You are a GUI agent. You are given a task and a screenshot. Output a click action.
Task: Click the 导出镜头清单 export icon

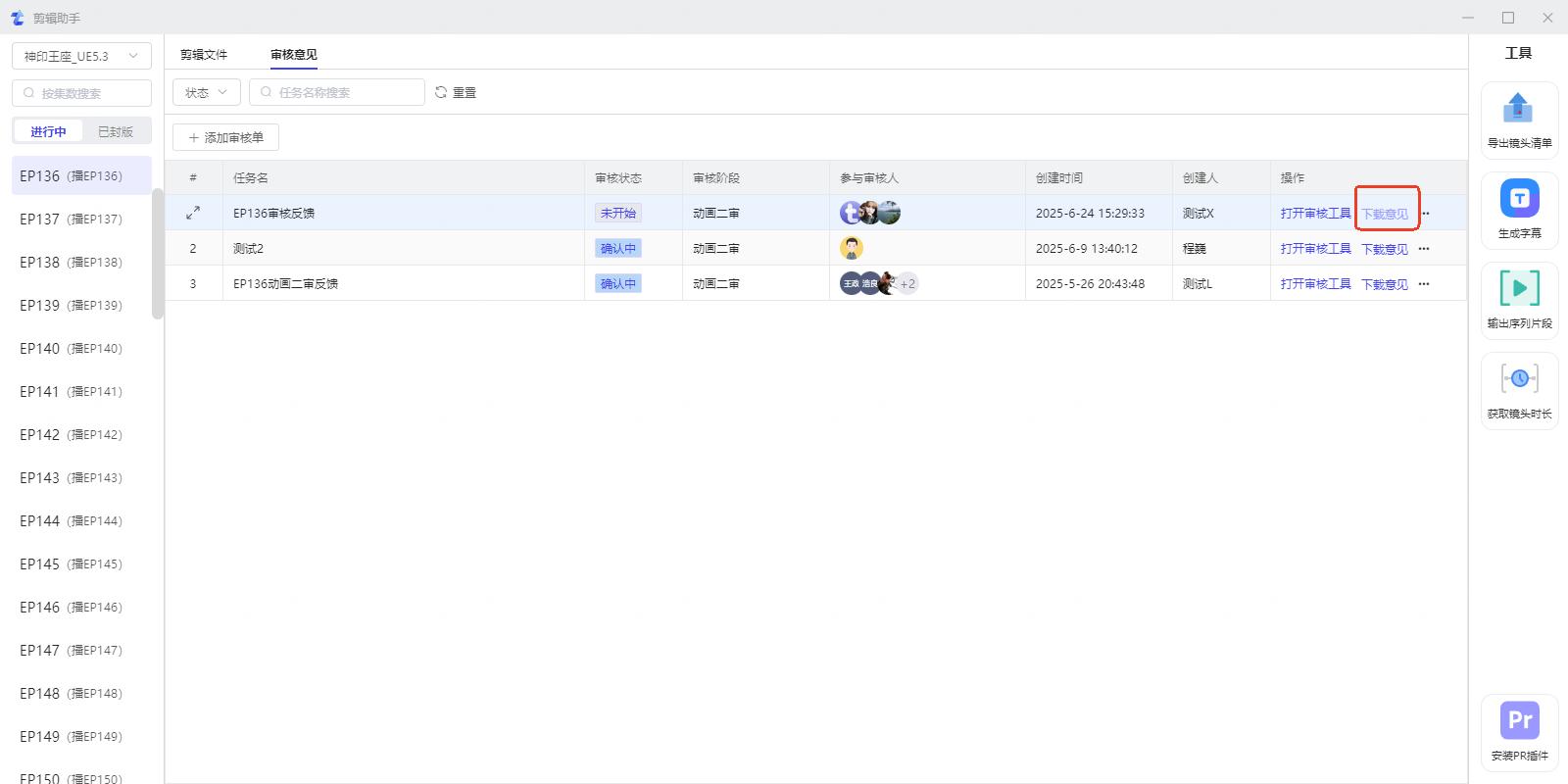point(1518,108)
